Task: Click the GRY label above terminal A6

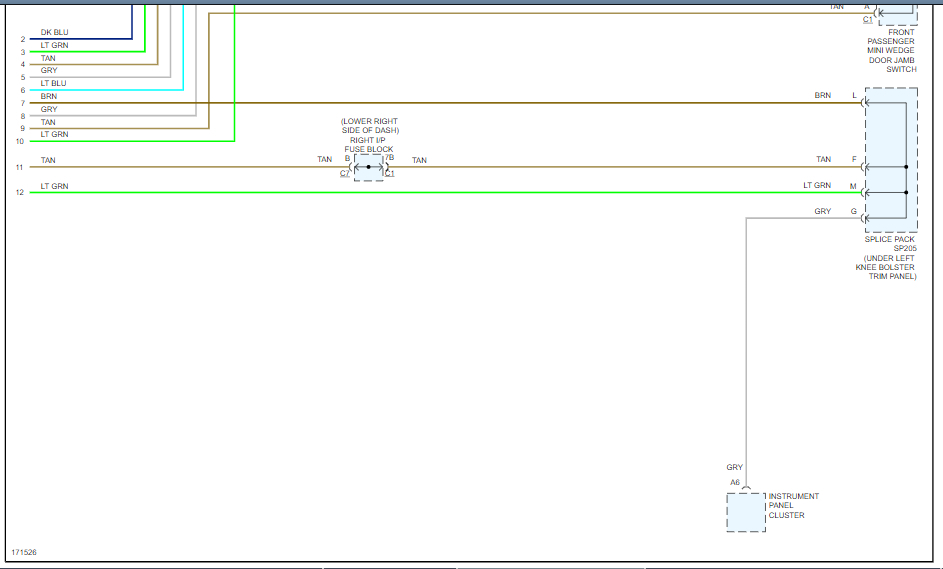Action: pos(734,467)
